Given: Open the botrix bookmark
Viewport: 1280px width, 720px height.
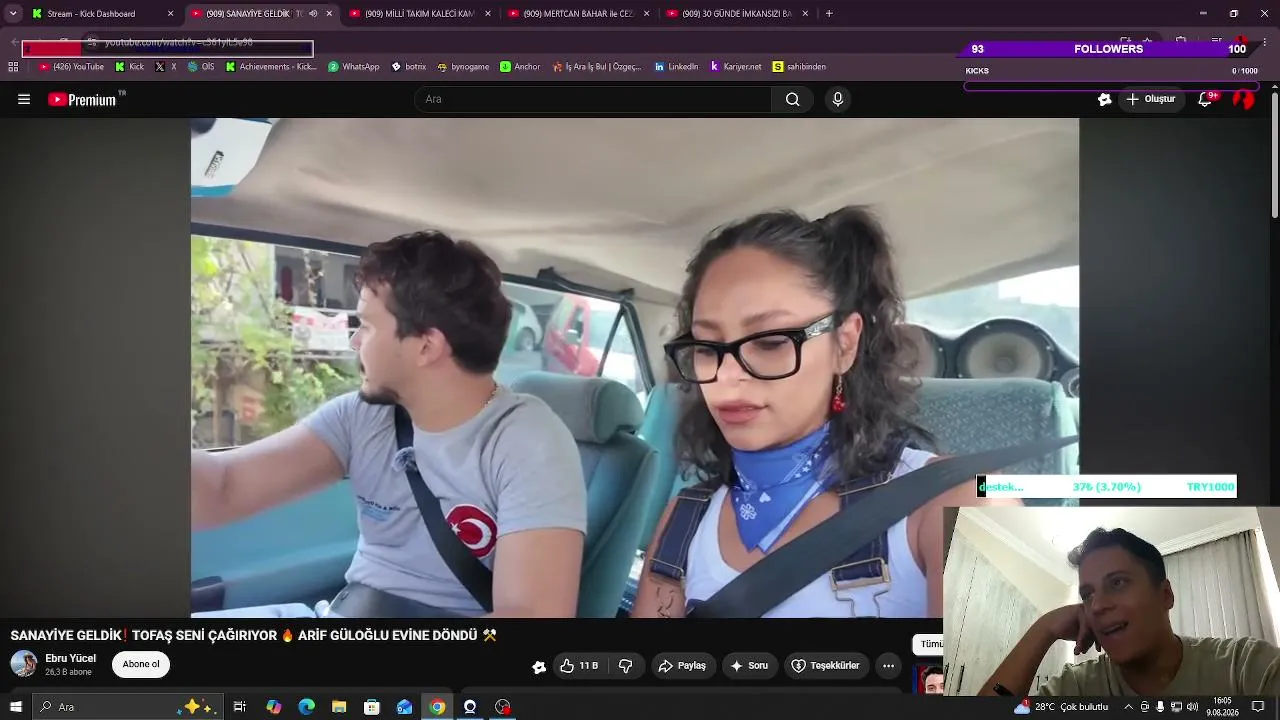Looking at the screenshot, I should (x=409, y=67).
